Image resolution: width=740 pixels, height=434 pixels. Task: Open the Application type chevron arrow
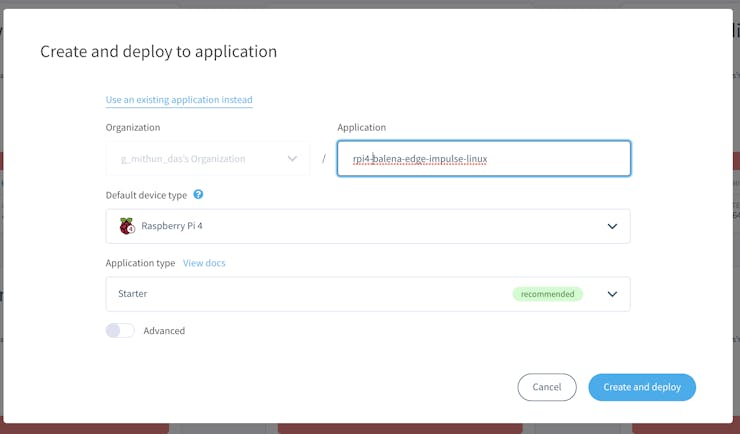coord(612,294)
